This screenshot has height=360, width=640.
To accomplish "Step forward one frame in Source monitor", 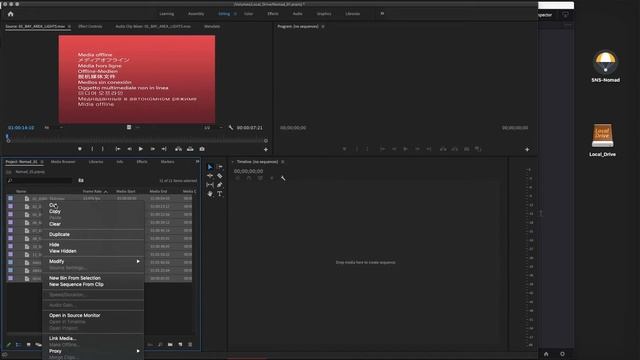I will click(x=153, y=149).
